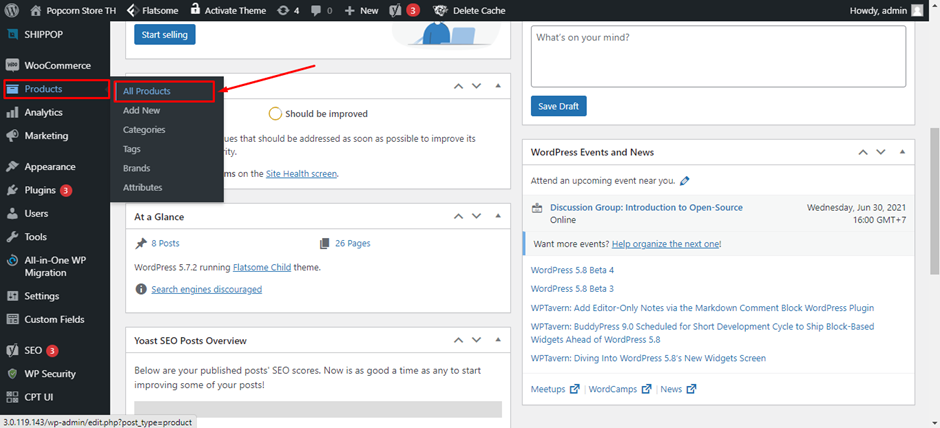Select Add New in the Products submenu
This screenshot has height=428, width=940.
pyautogui.click(x=141, y=110)
